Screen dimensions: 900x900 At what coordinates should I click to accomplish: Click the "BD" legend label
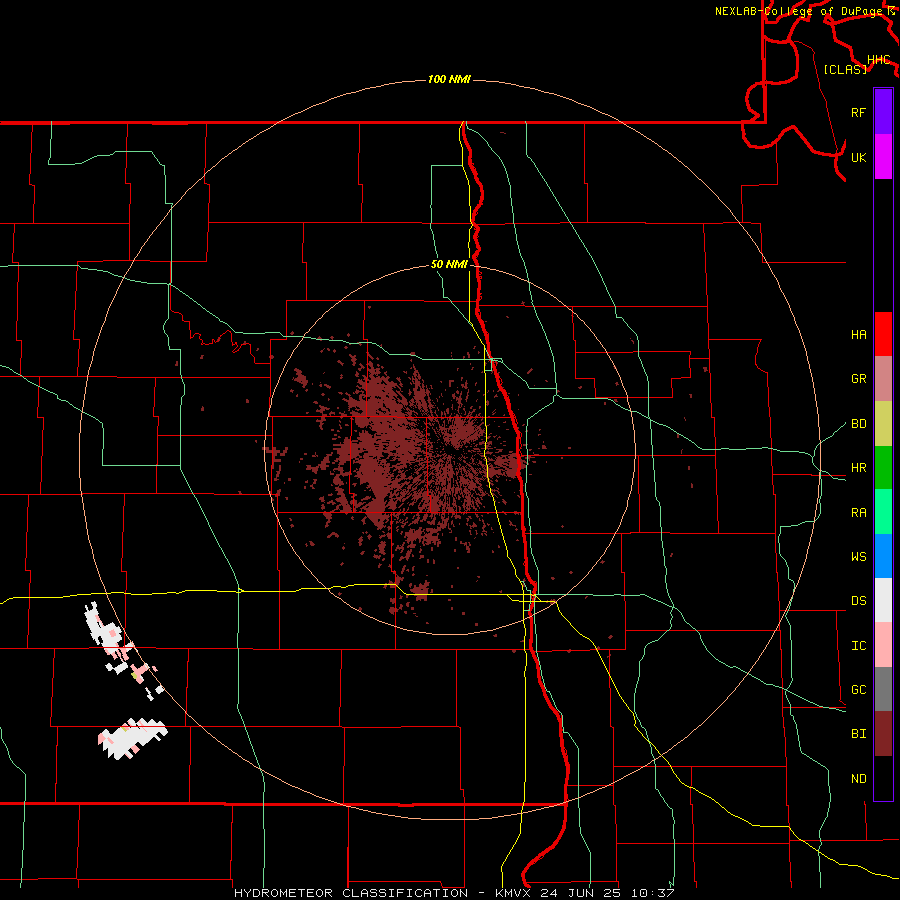click(x=858, y=424)
